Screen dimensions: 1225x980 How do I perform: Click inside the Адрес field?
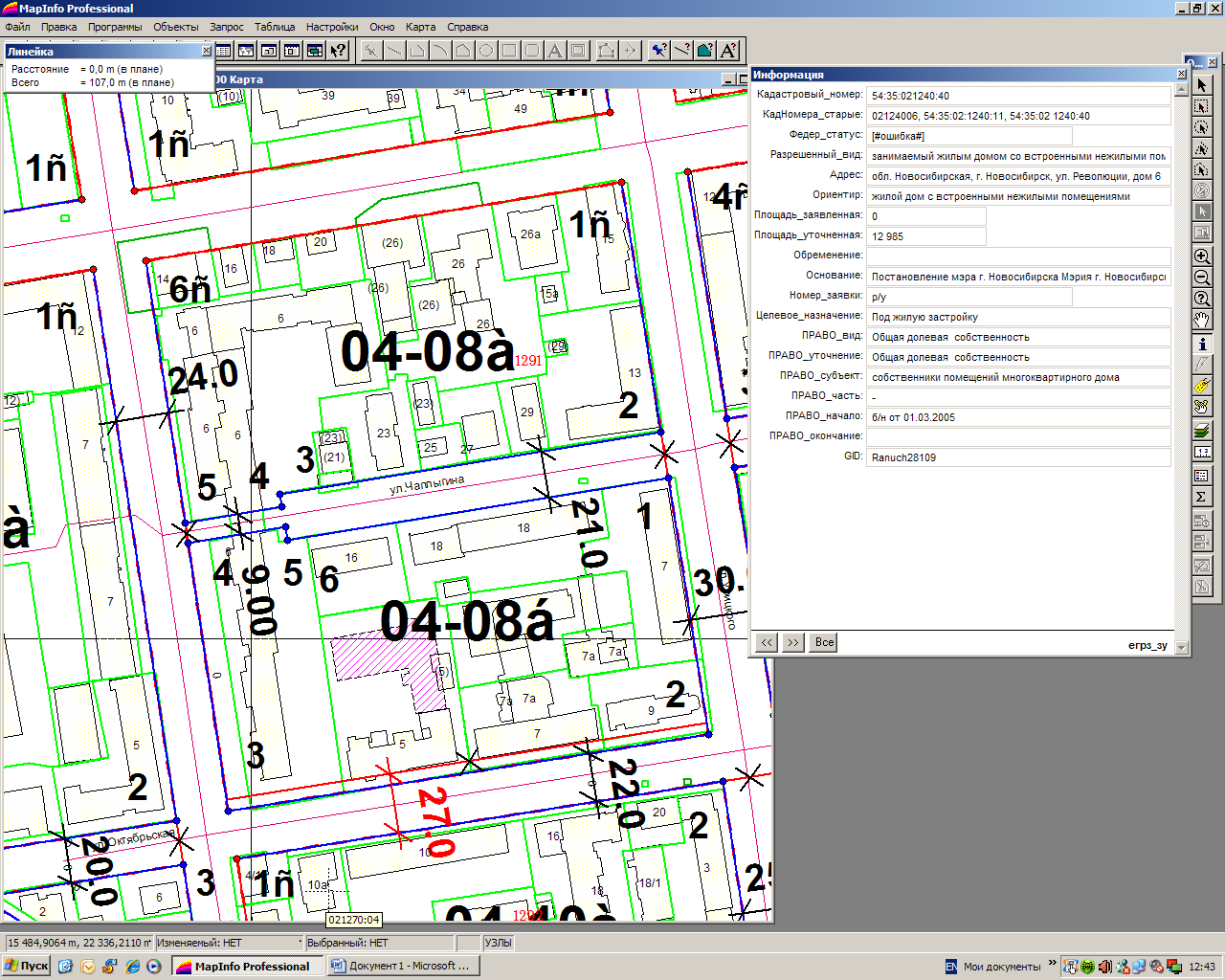(1018, 176)
